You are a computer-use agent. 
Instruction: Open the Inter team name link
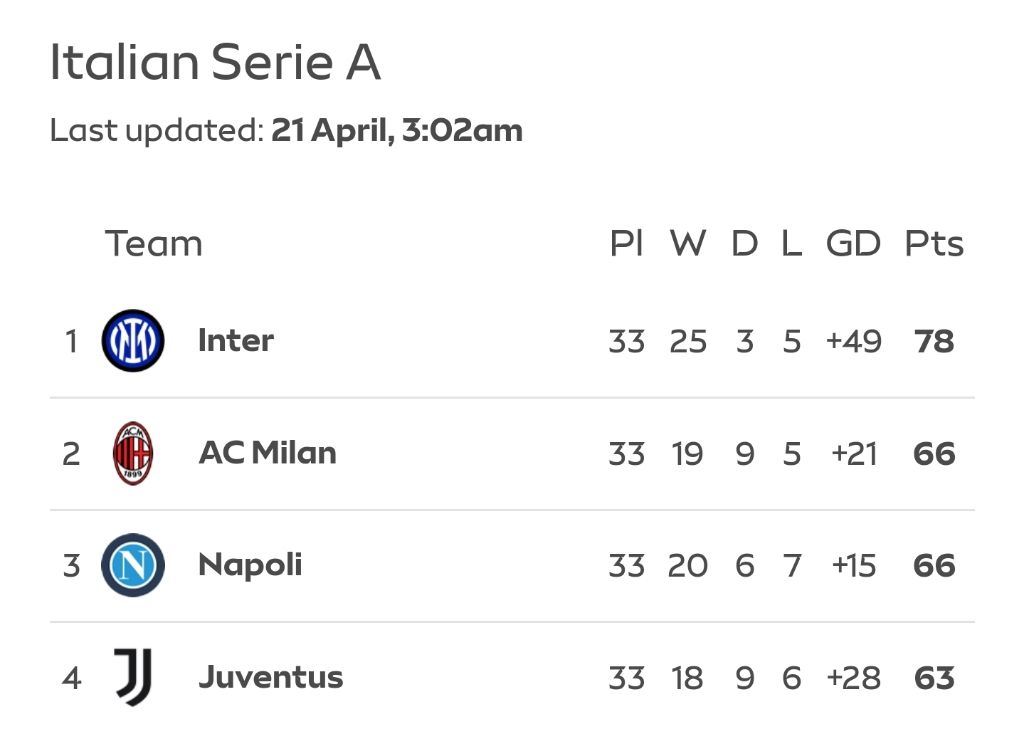point(236,340)
